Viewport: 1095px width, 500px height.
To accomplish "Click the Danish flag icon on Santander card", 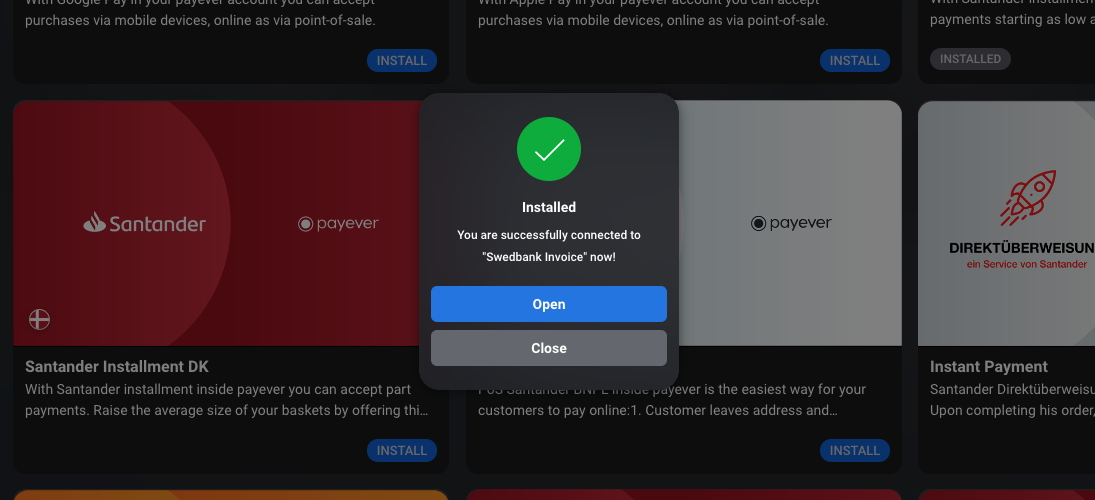I will click(39, 319).
